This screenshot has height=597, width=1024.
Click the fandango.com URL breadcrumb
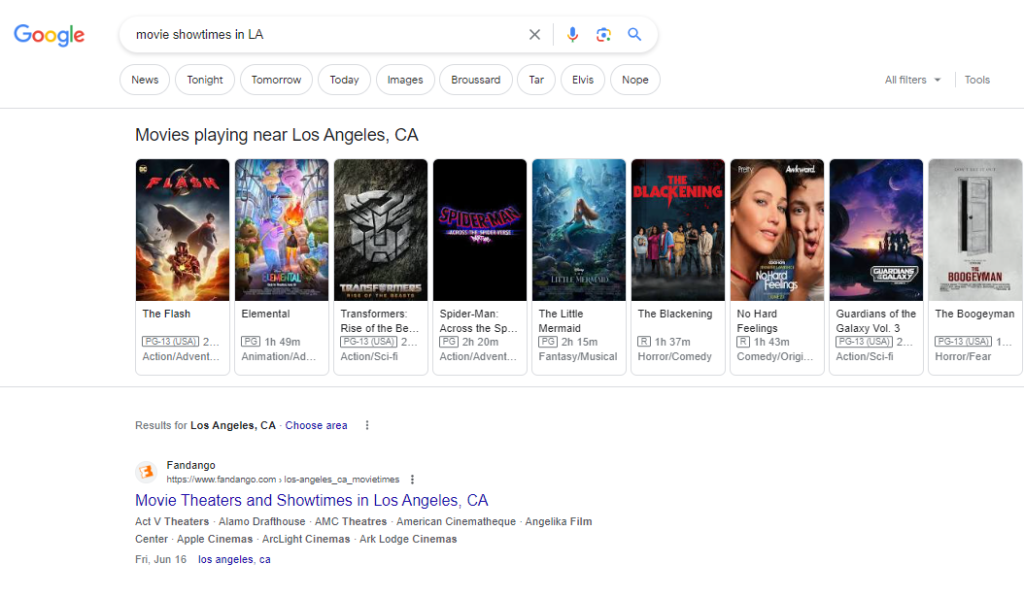point(283,479)
